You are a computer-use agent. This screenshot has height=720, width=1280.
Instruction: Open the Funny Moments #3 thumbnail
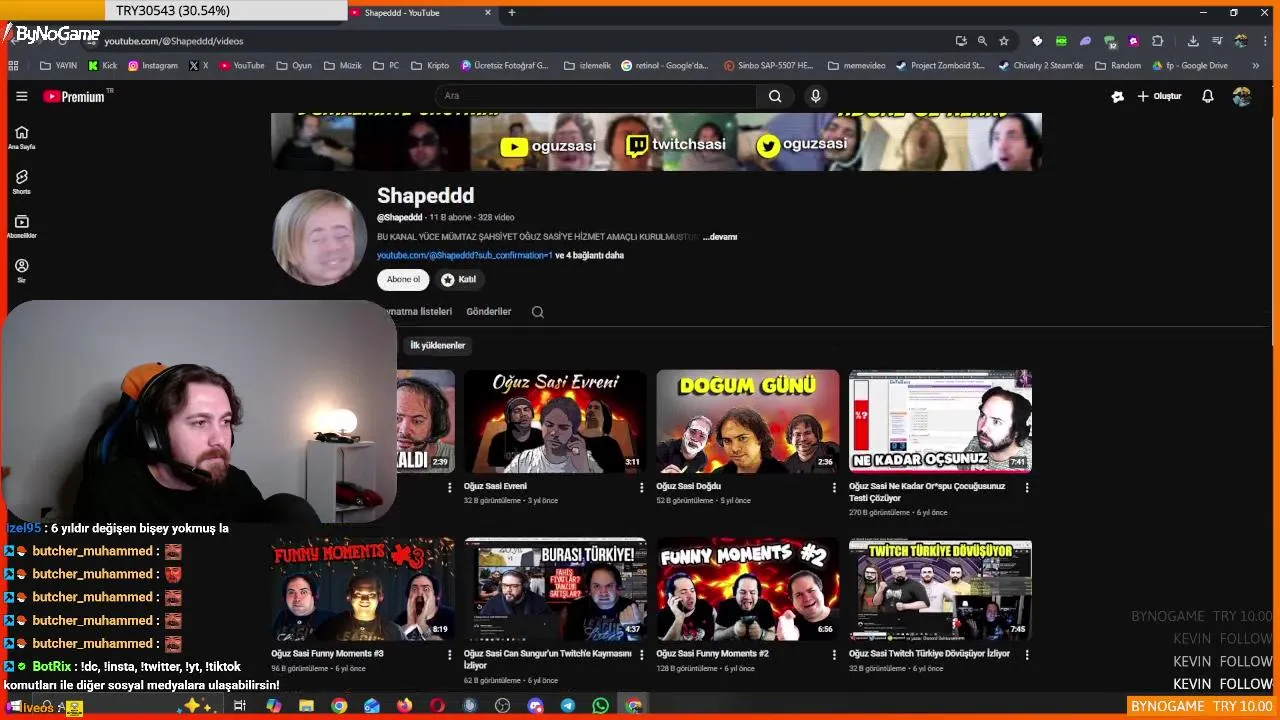362,590
